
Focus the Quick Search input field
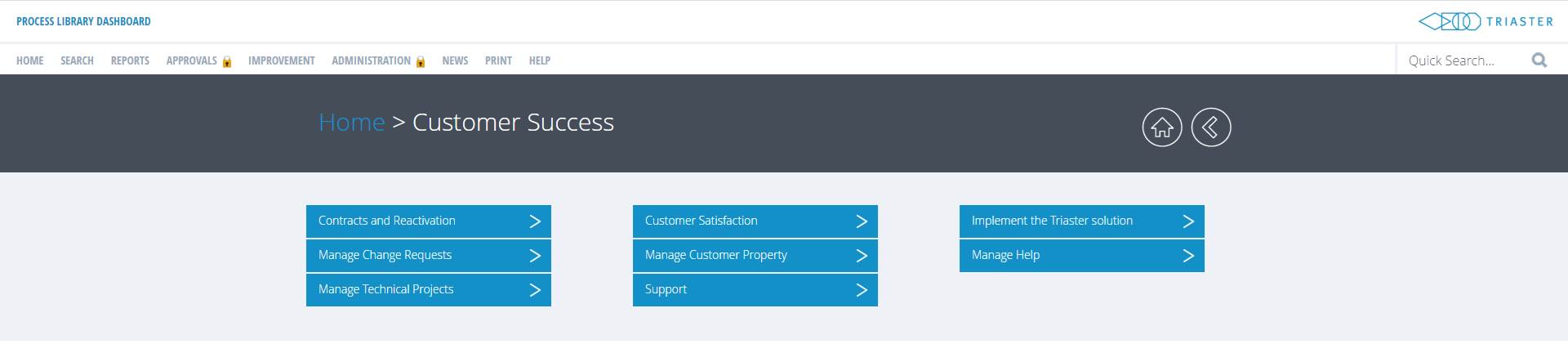(1462, 60)
